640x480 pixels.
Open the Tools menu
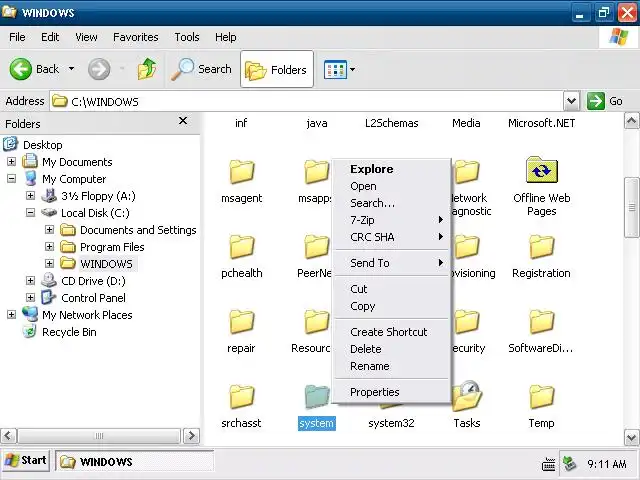coord(187,37)
